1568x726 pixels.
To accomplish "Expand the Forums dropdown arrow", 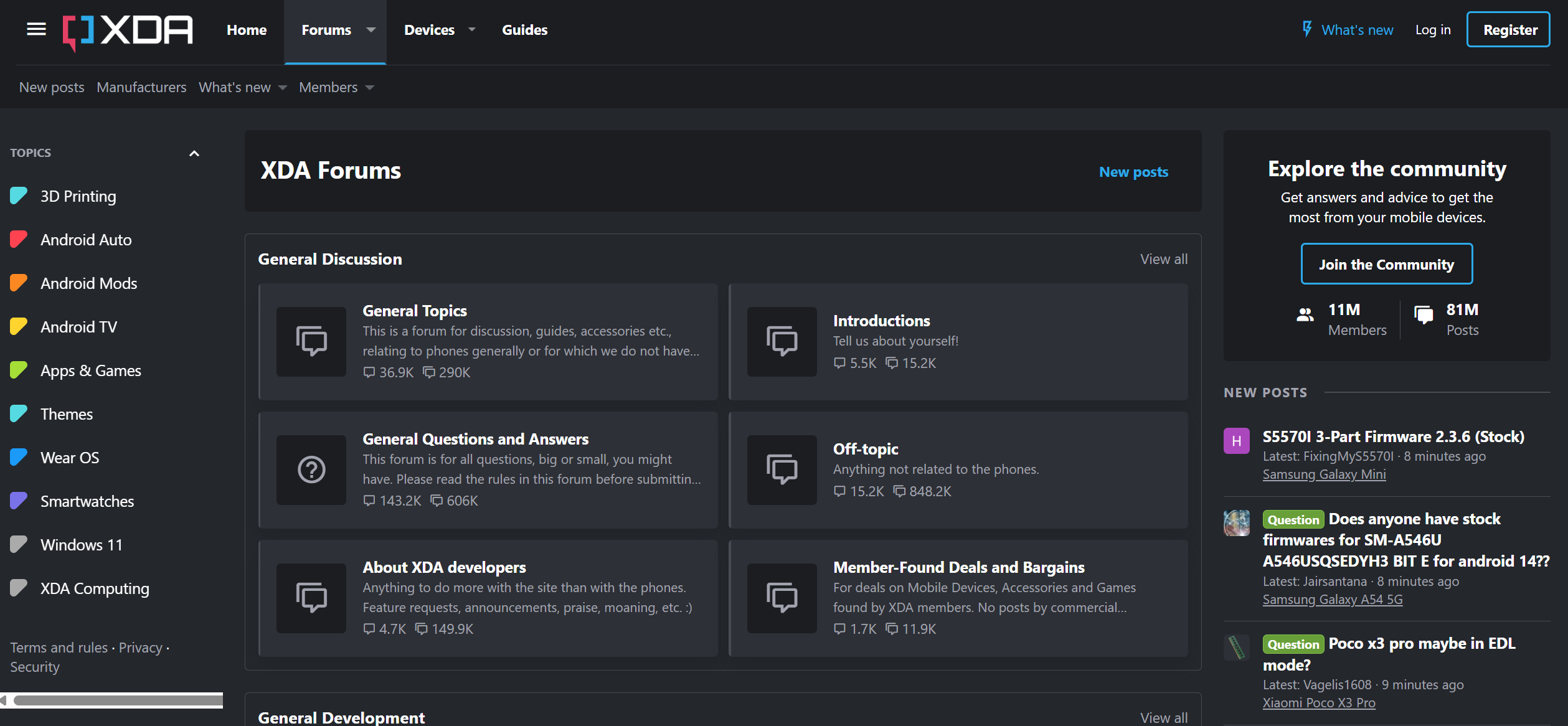I will pos(371,30).
